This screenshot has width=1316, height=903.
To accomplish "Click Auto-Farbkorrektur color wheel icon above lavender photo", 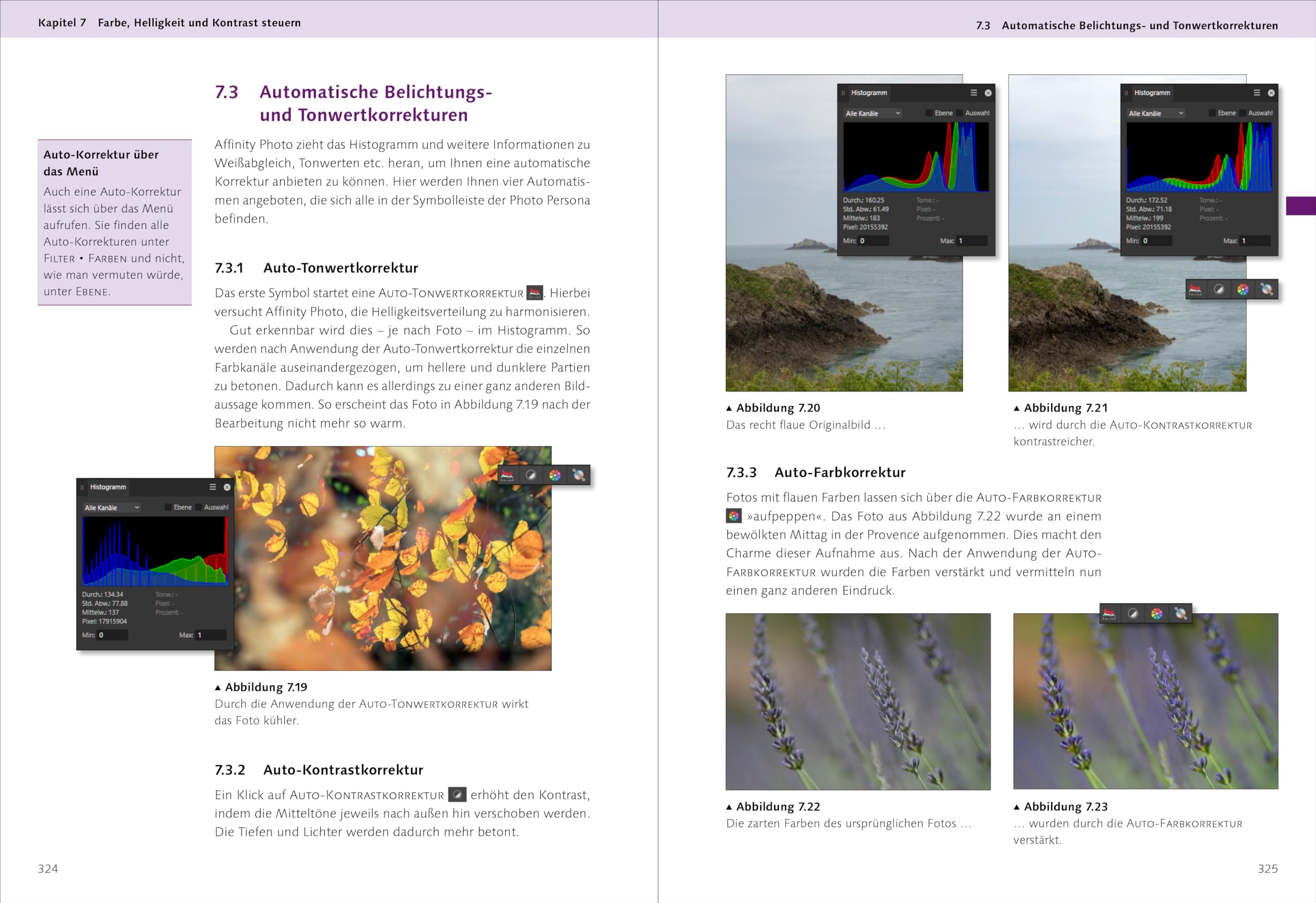I will click(x=1157, y=613).
